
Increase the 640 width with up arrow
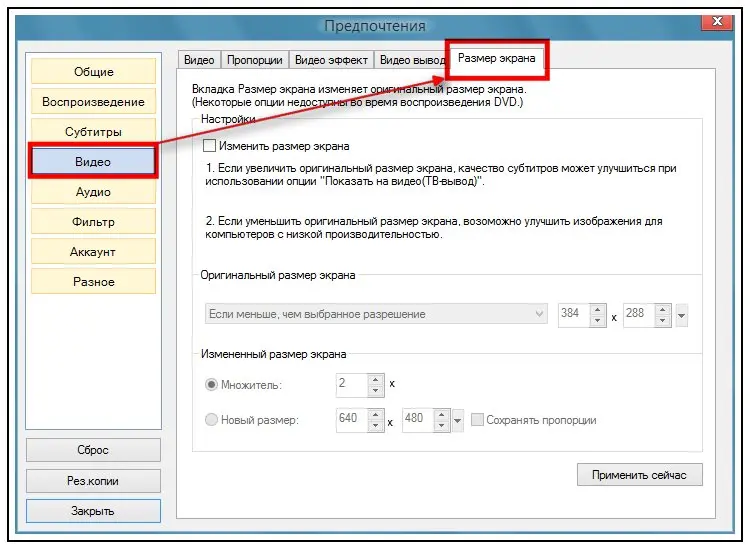coord(375,415)
